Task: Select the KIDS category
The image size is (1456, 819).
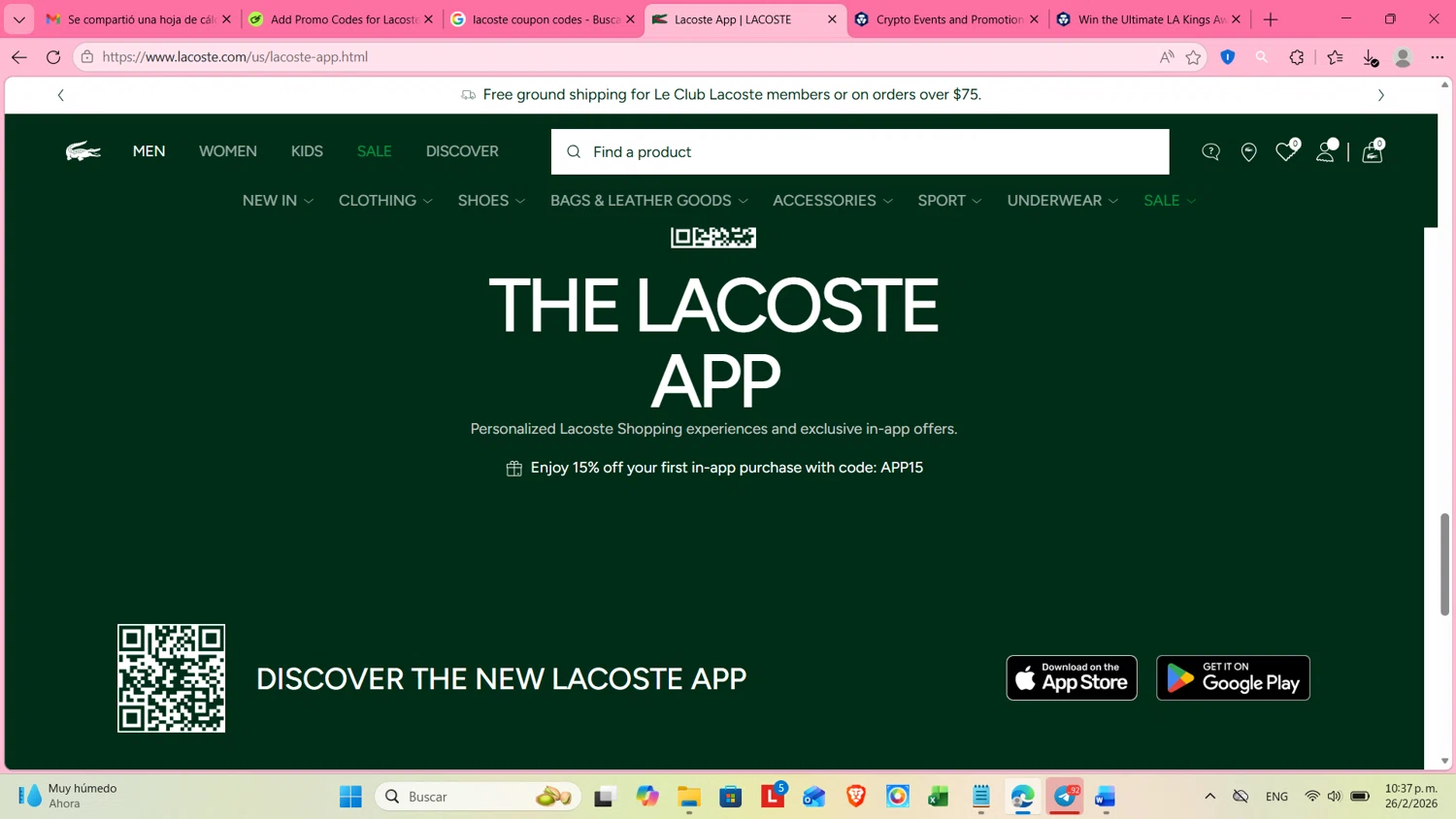Action: tap(307, 151)
